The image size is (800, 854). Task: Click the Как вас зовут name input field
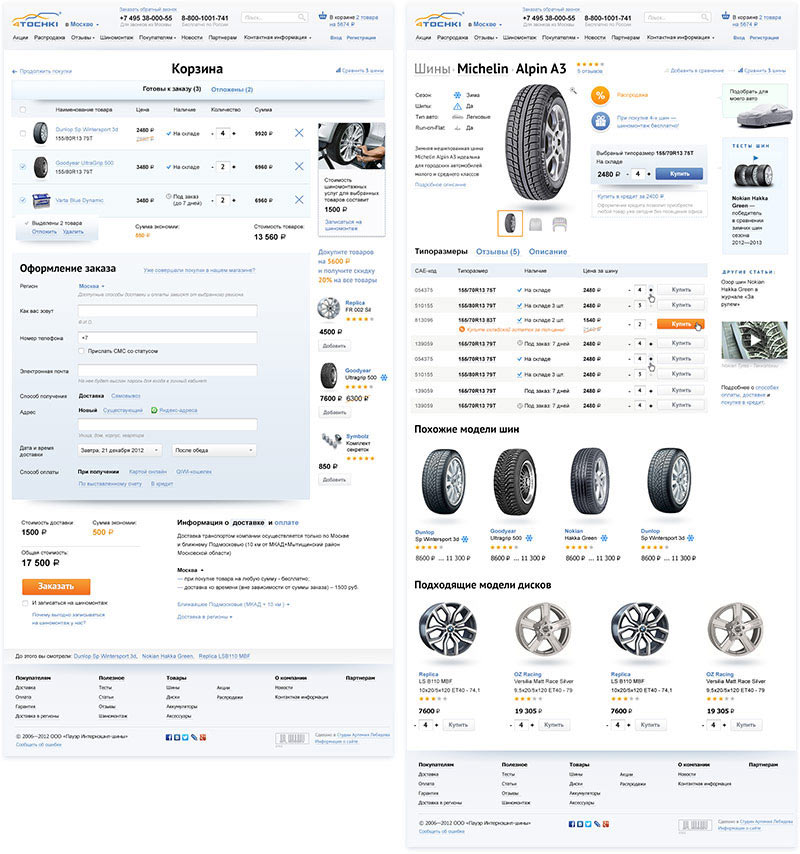pos(167,311)
